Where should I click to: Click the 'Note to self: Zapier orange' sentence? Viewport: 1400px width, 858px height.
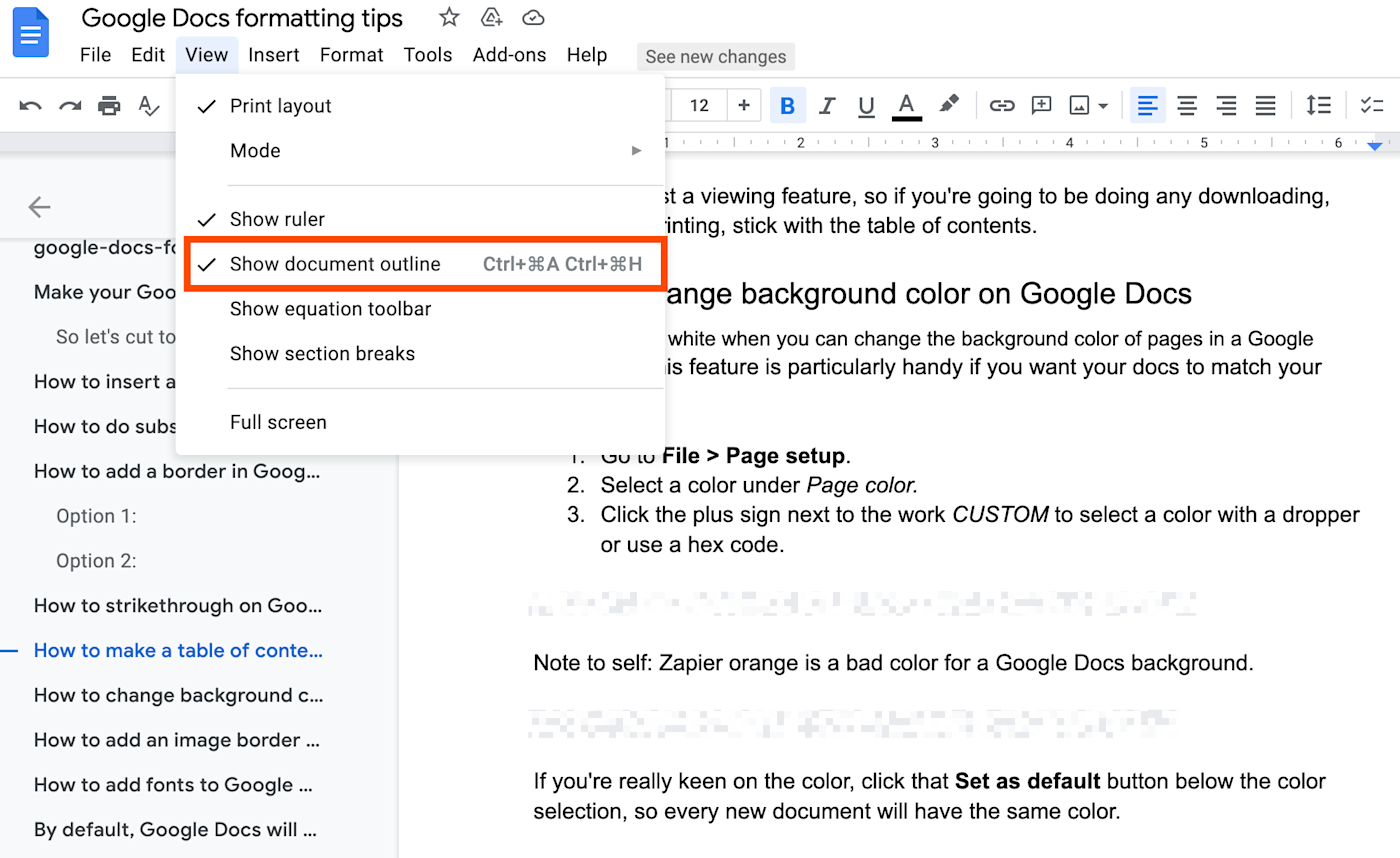[x=893, y=663]
